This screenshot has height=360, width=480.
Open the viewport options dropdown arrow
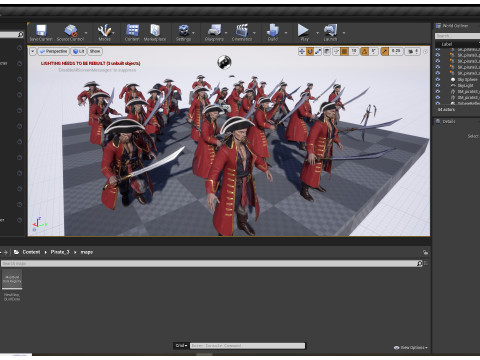pyautogui.click(x=33, y=51)
